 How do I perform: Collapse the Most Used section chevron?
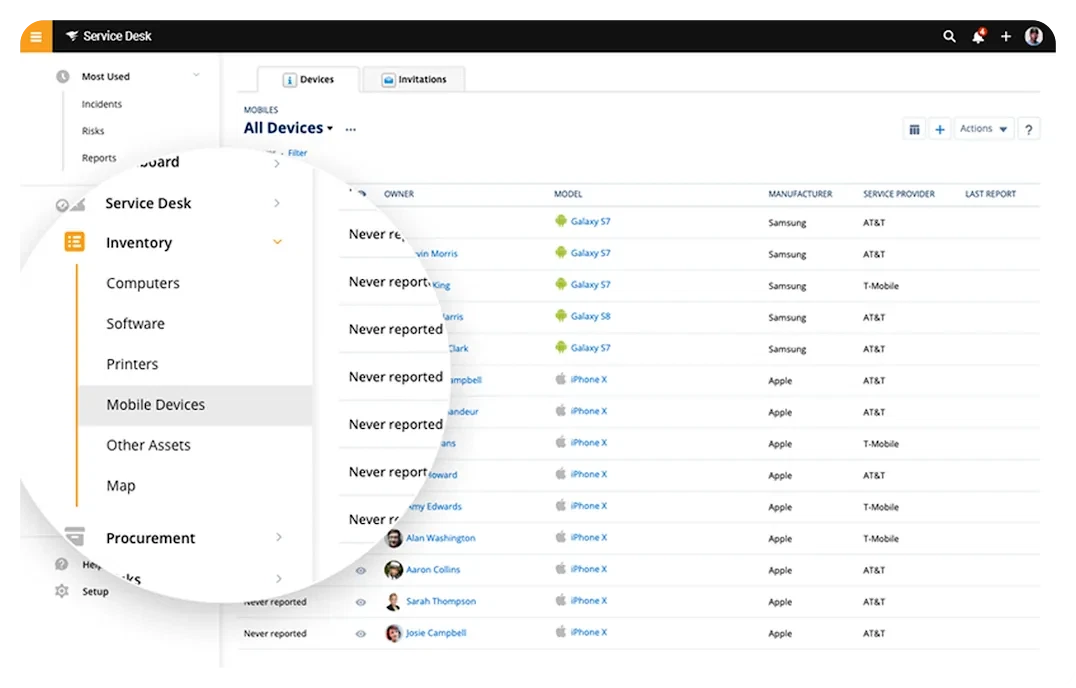(x=196, y=75)
